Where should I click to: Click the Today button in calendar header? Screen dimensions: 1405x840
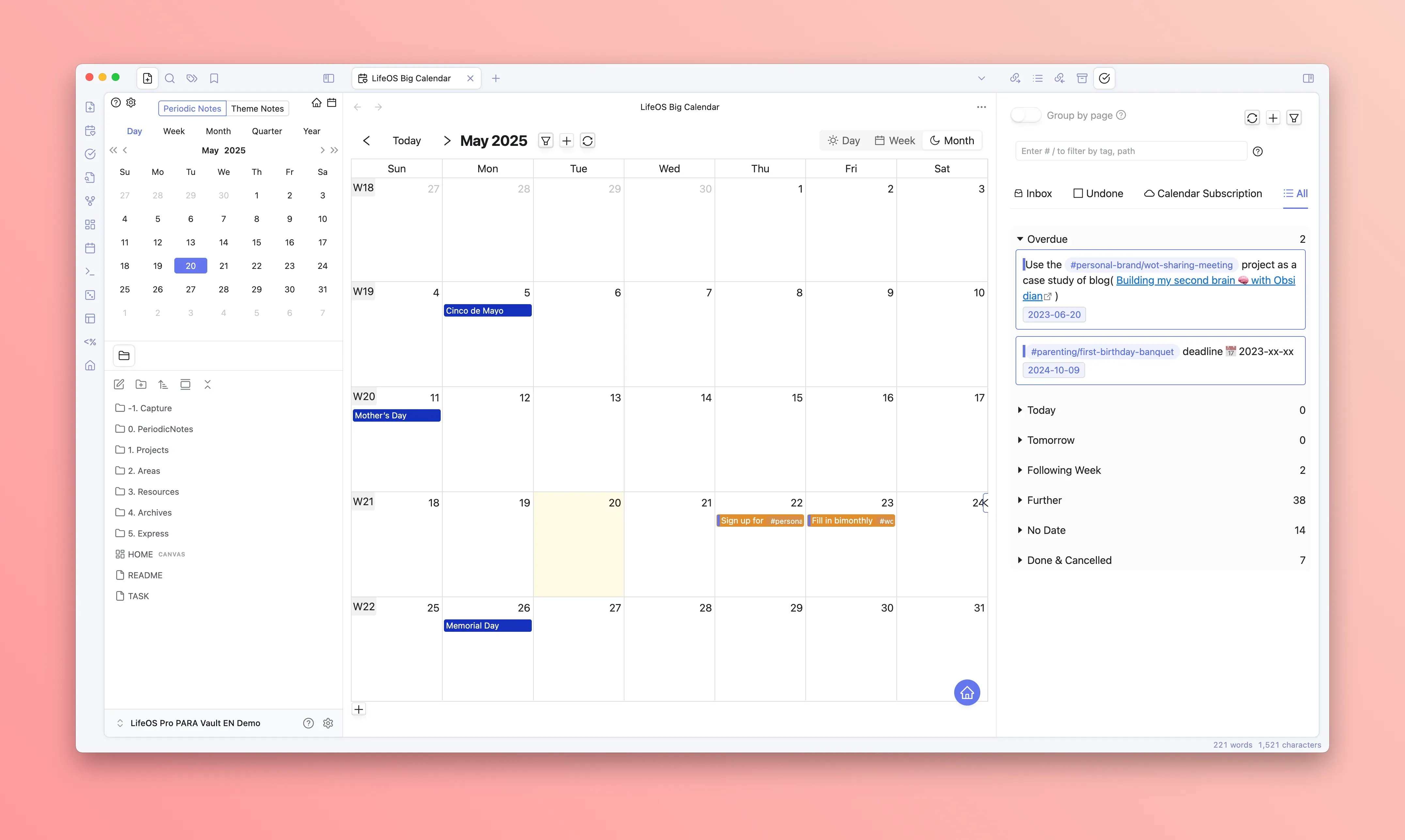(x=406, y=141)
